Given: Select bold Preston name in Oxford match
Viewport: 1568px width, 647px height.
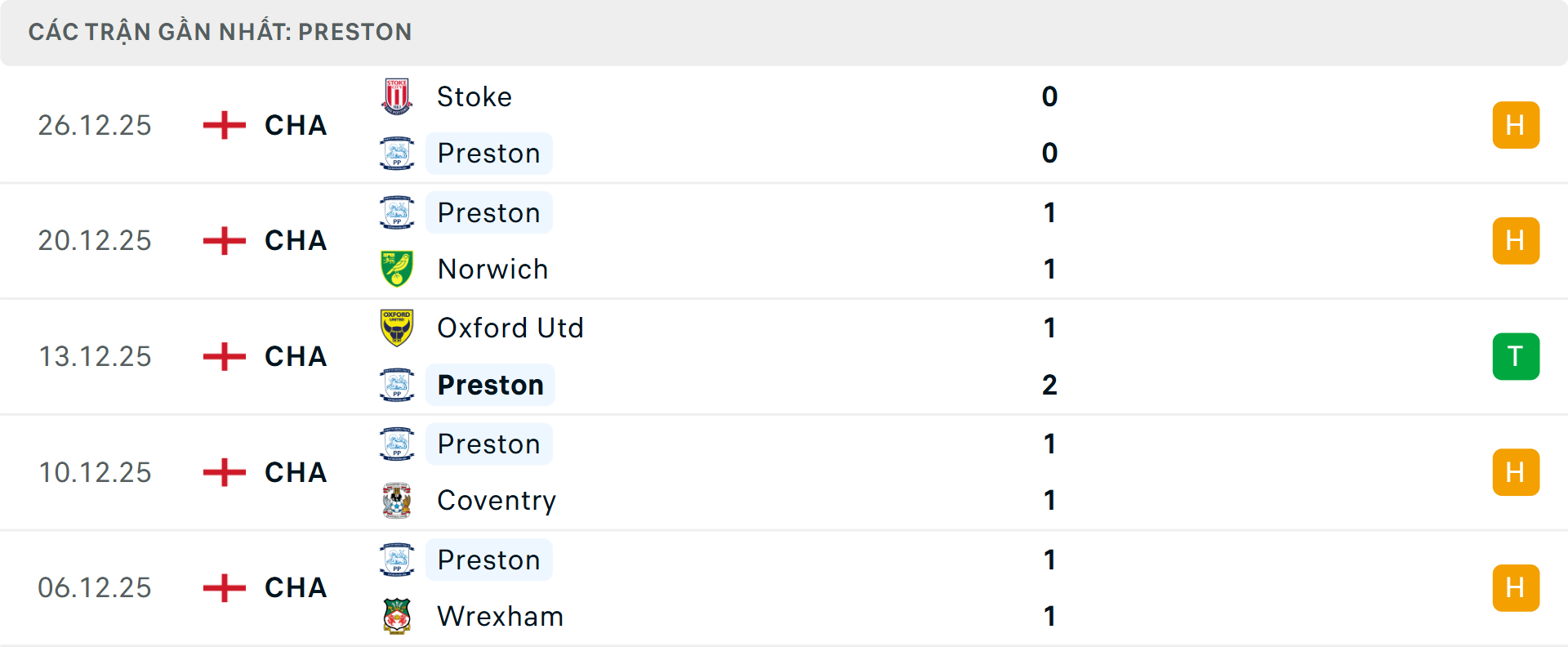Looking at the screenshot, I should 490,385.
